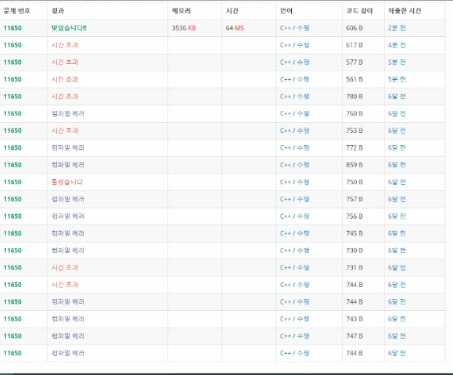Open problem 11650 link in the 730 B row

click(13, 250)
